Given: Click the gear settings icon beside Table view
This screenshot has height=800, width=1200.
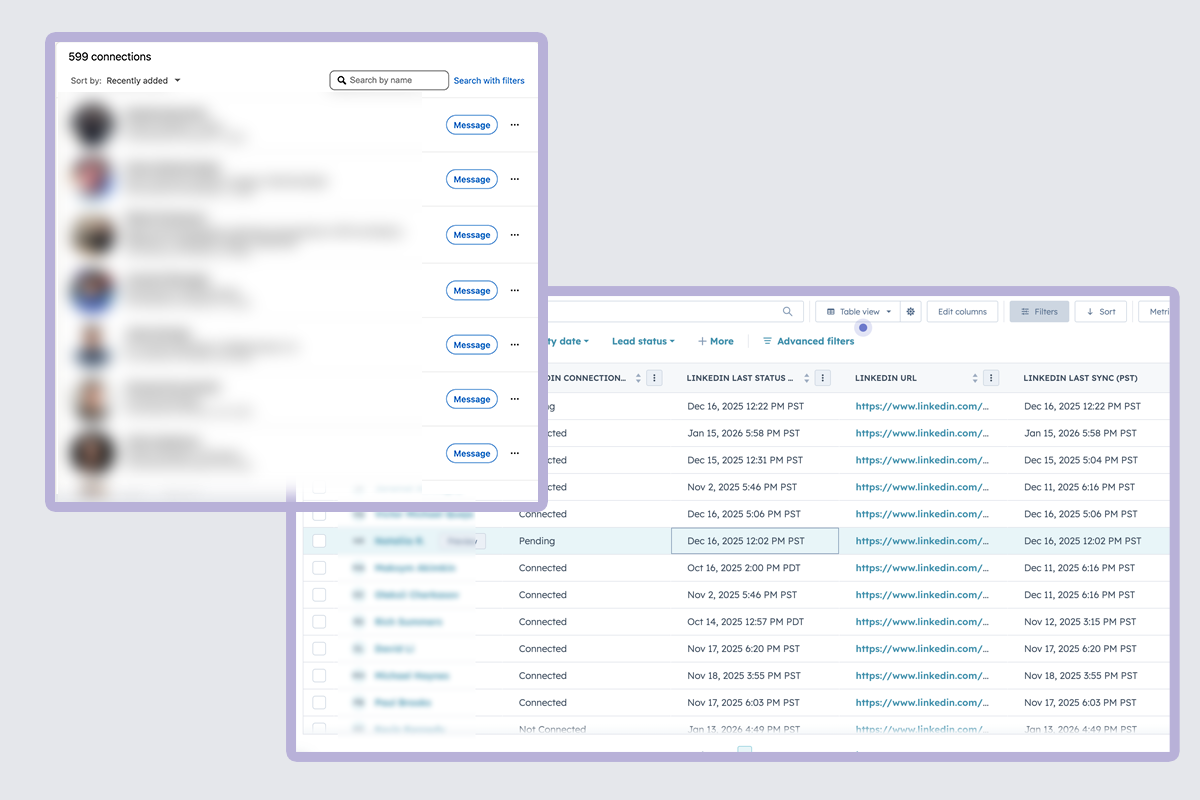Looking at the screenshot, I should point(910,311).
